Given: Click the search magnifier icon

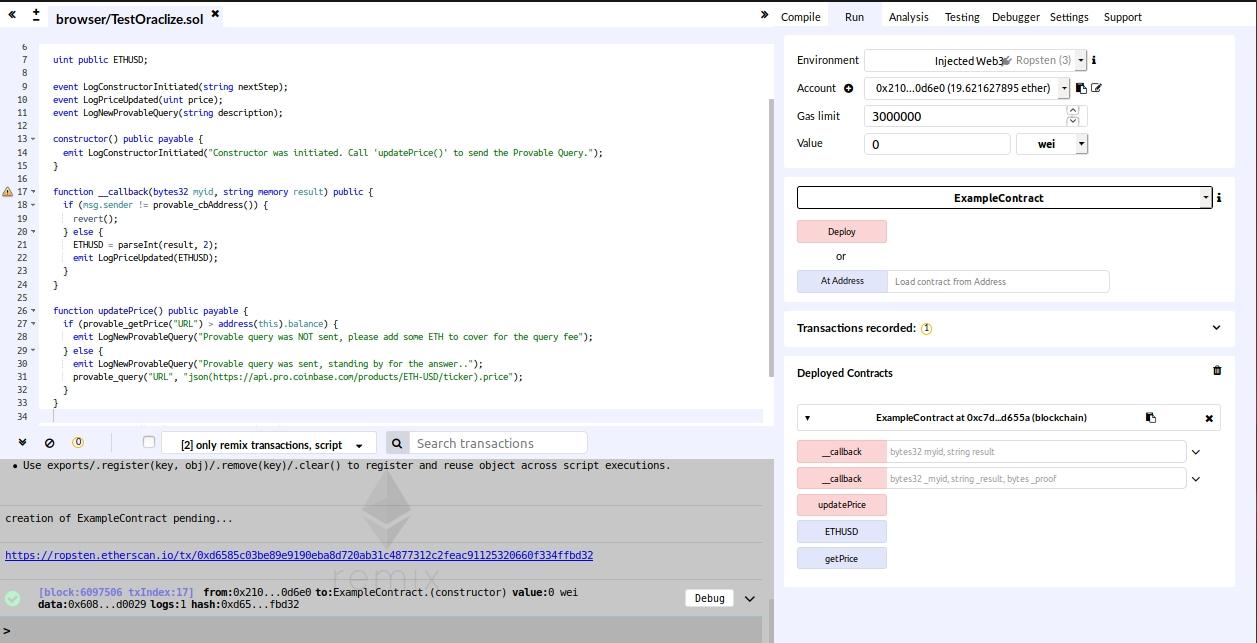Looking at the screenshot, I should tap(396, 443).
